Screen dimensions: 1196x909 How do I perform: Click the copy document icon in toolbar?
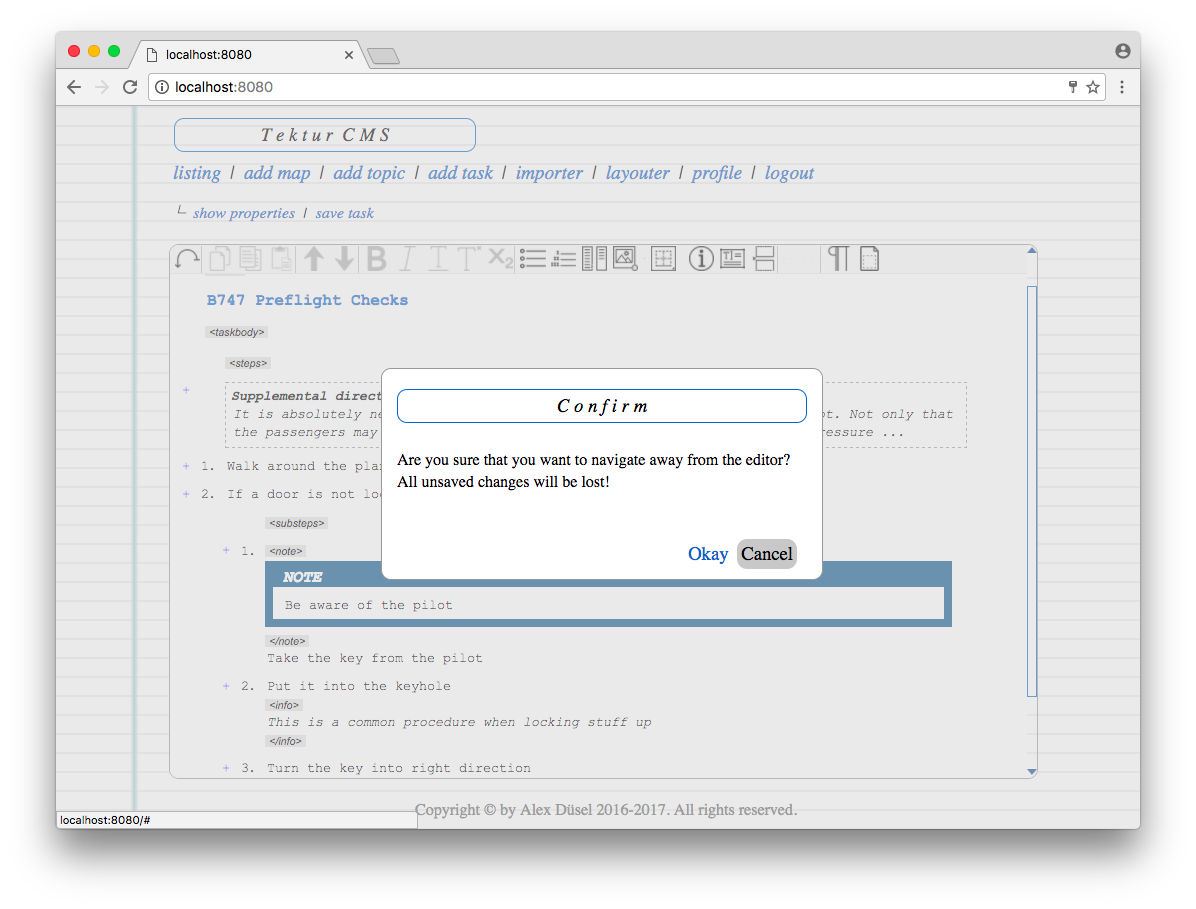pyautogui.click(x=250, y=259)
